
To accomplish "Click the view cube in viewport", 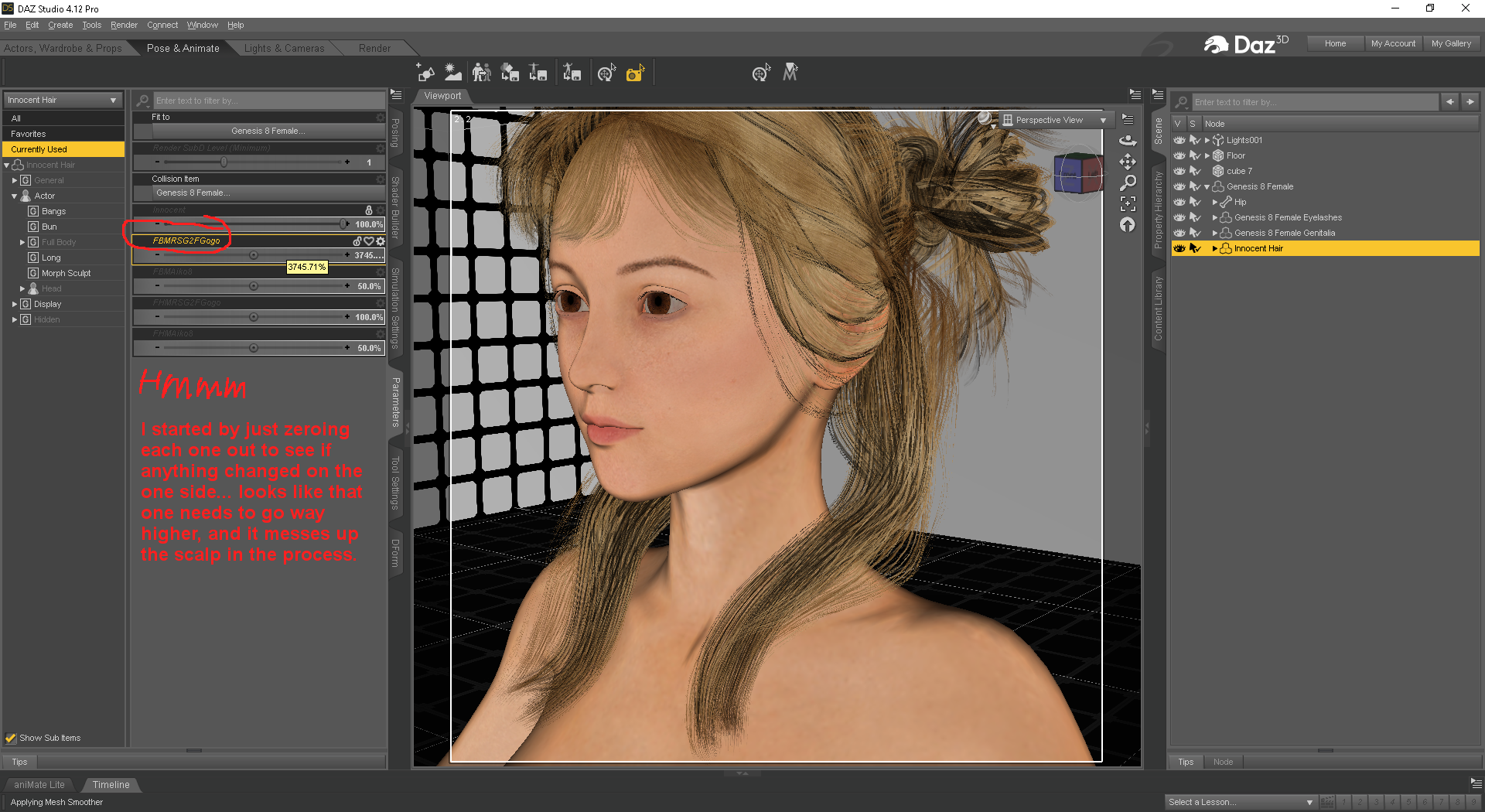I will (1077, 172).
